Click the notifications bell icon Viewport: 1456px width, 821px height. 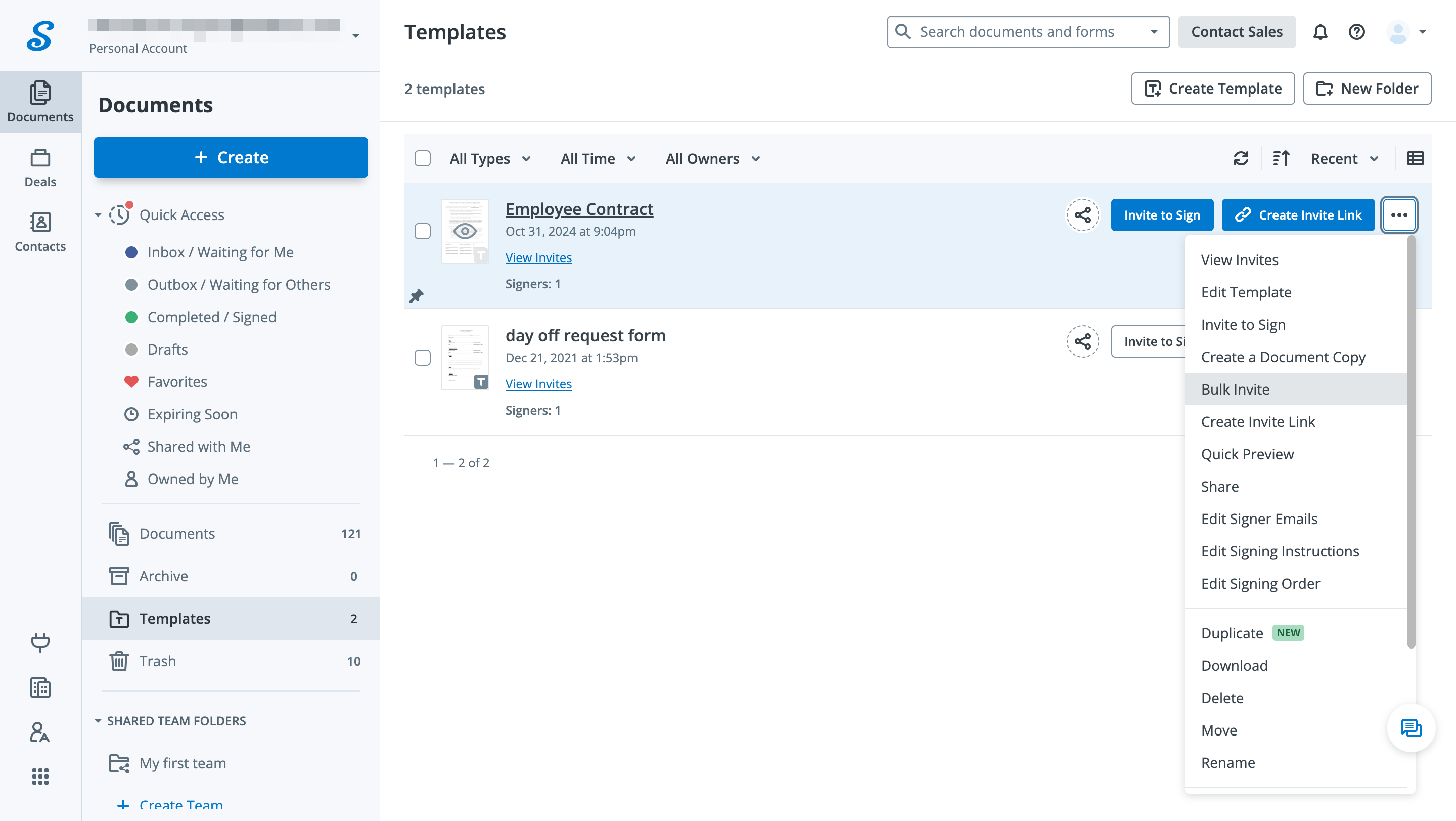[1320, 32]
